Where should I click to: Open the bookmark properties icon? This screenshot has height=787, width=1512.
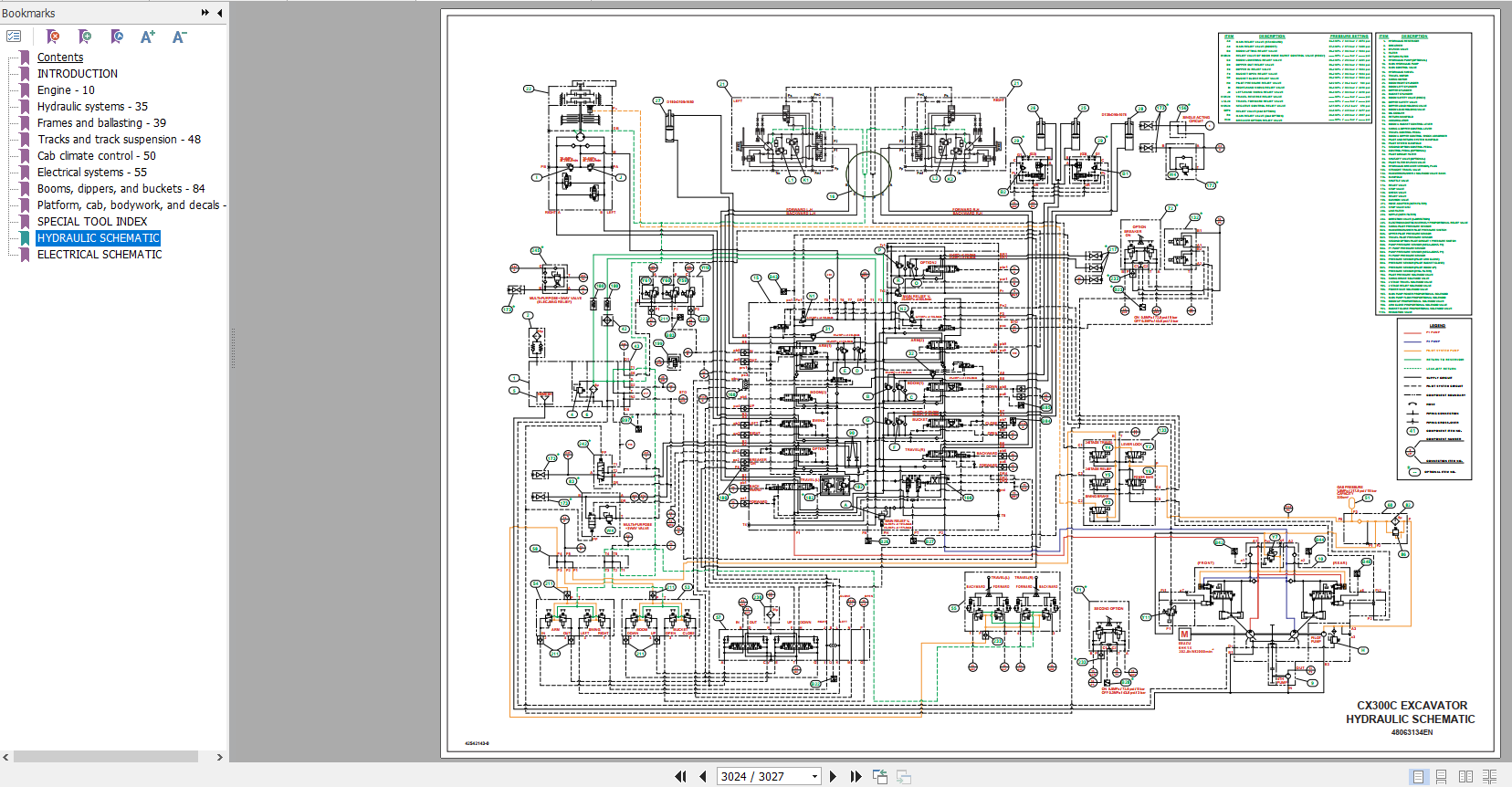coord(117,37)
